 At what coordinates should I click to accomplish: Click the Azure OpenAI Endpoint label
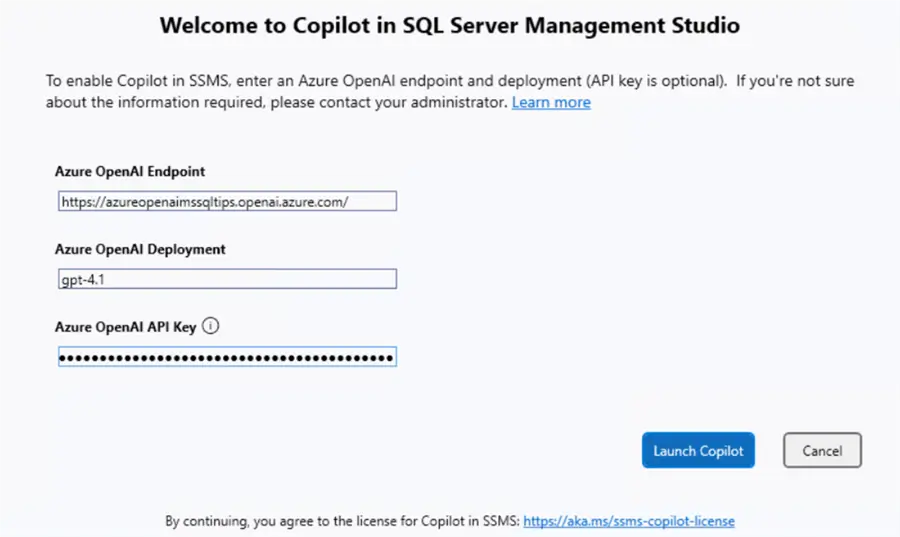point(130,172)
